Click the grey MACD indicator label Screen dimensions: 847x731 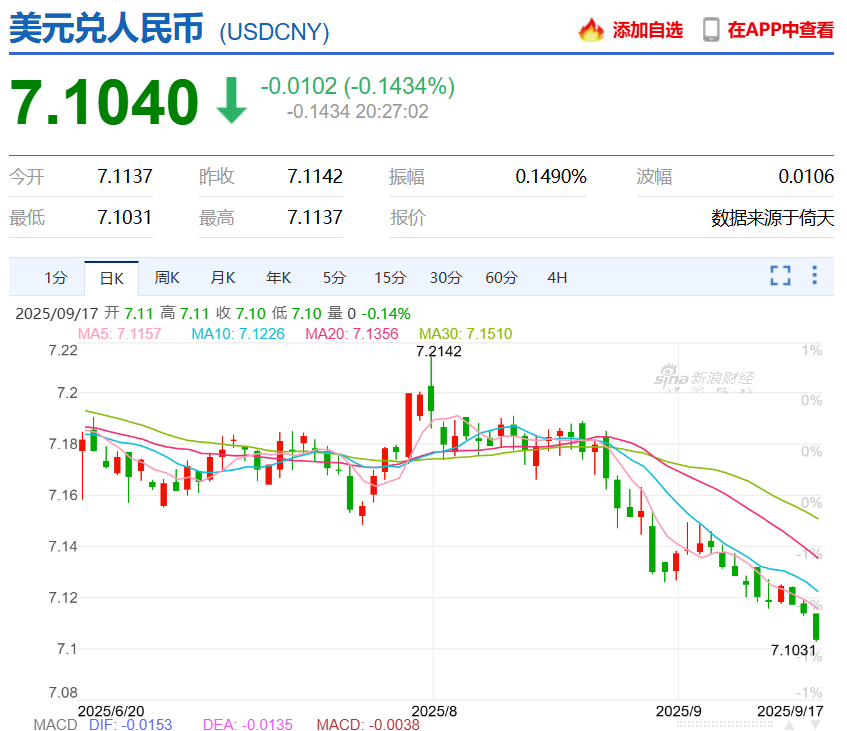point(56,725)
